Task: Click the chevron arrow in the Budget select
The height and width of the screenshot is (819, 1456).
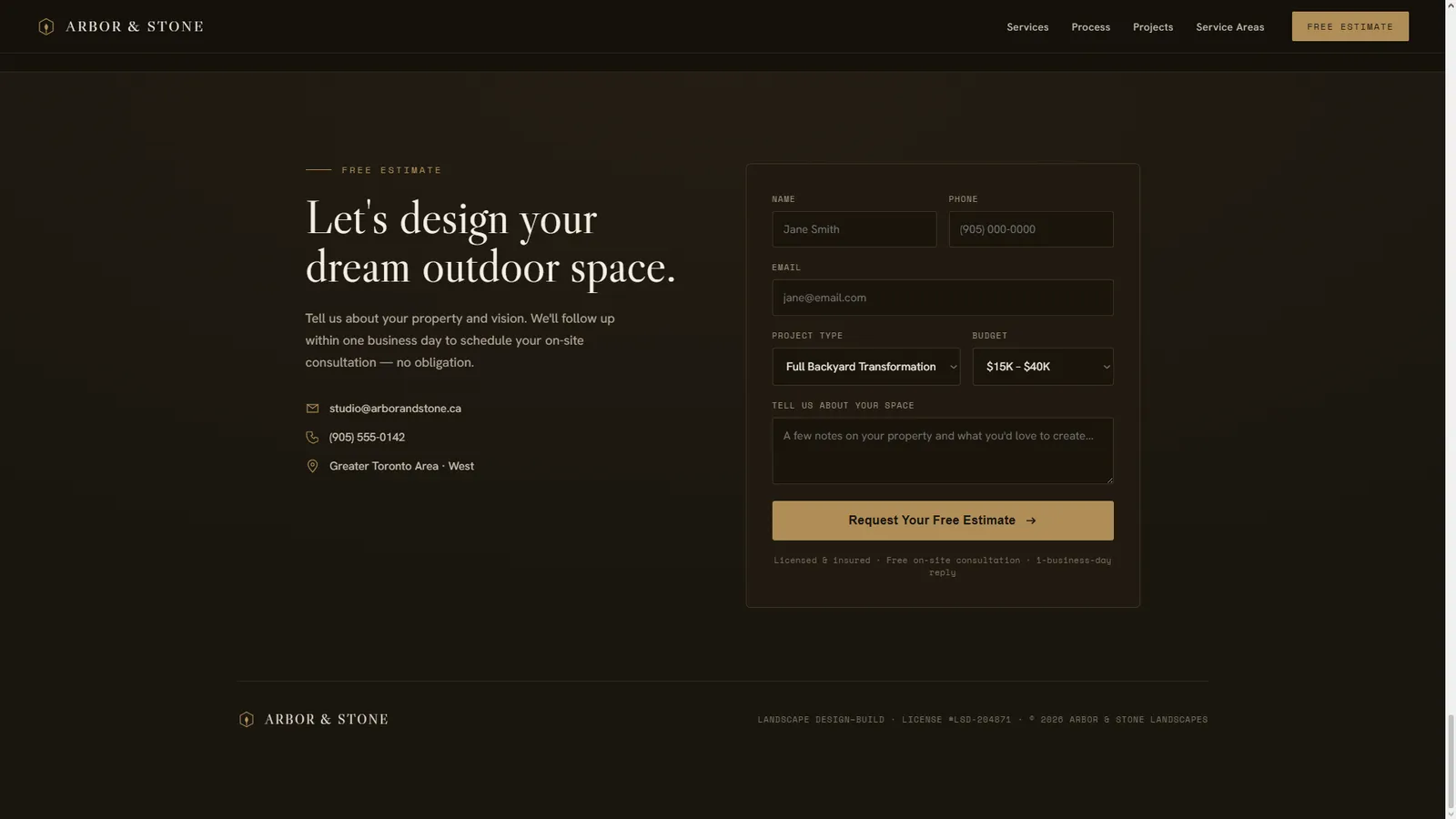Action: coord(1107,367)
